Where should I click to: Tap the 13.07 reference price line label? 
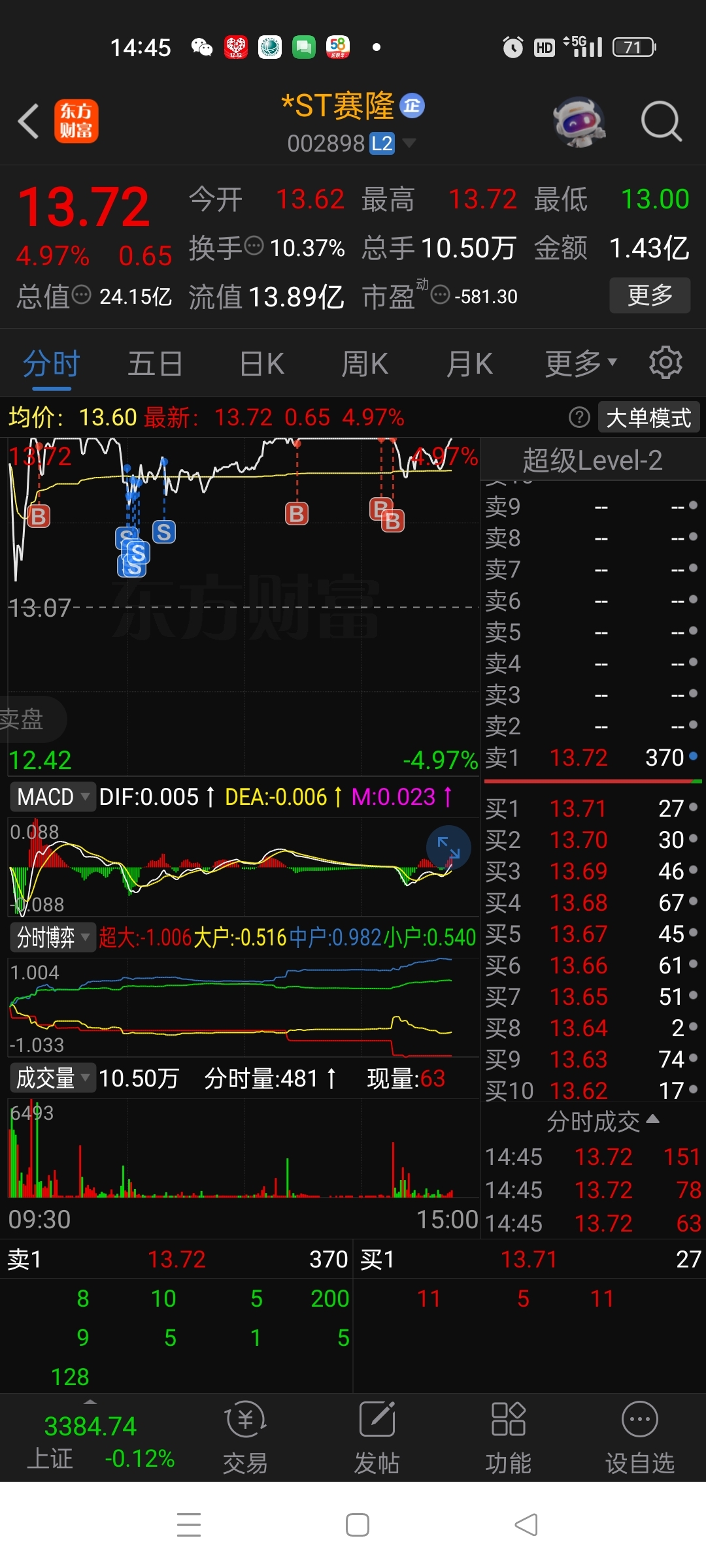point(39,608)
